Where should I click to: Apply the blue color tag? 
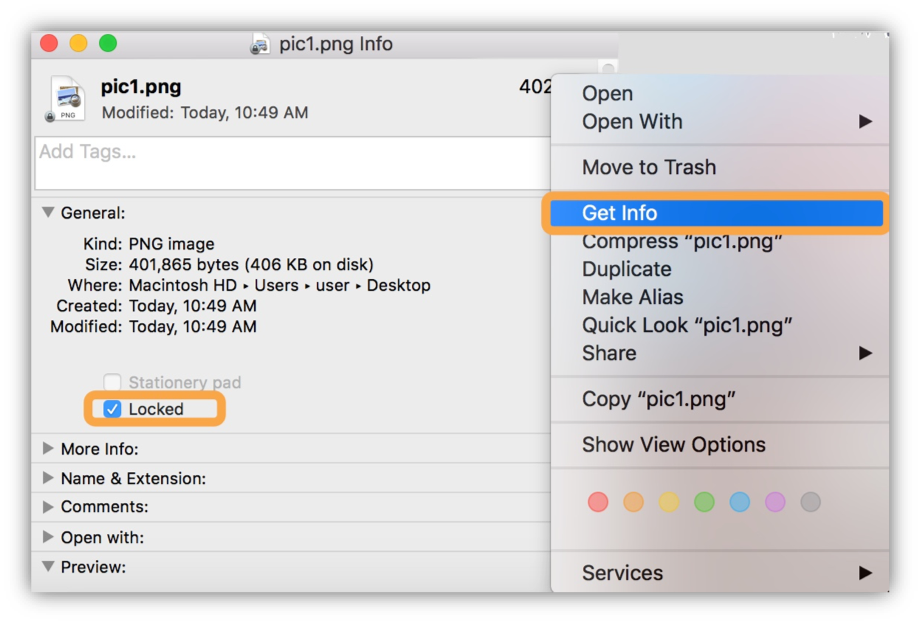click(739, 502)
